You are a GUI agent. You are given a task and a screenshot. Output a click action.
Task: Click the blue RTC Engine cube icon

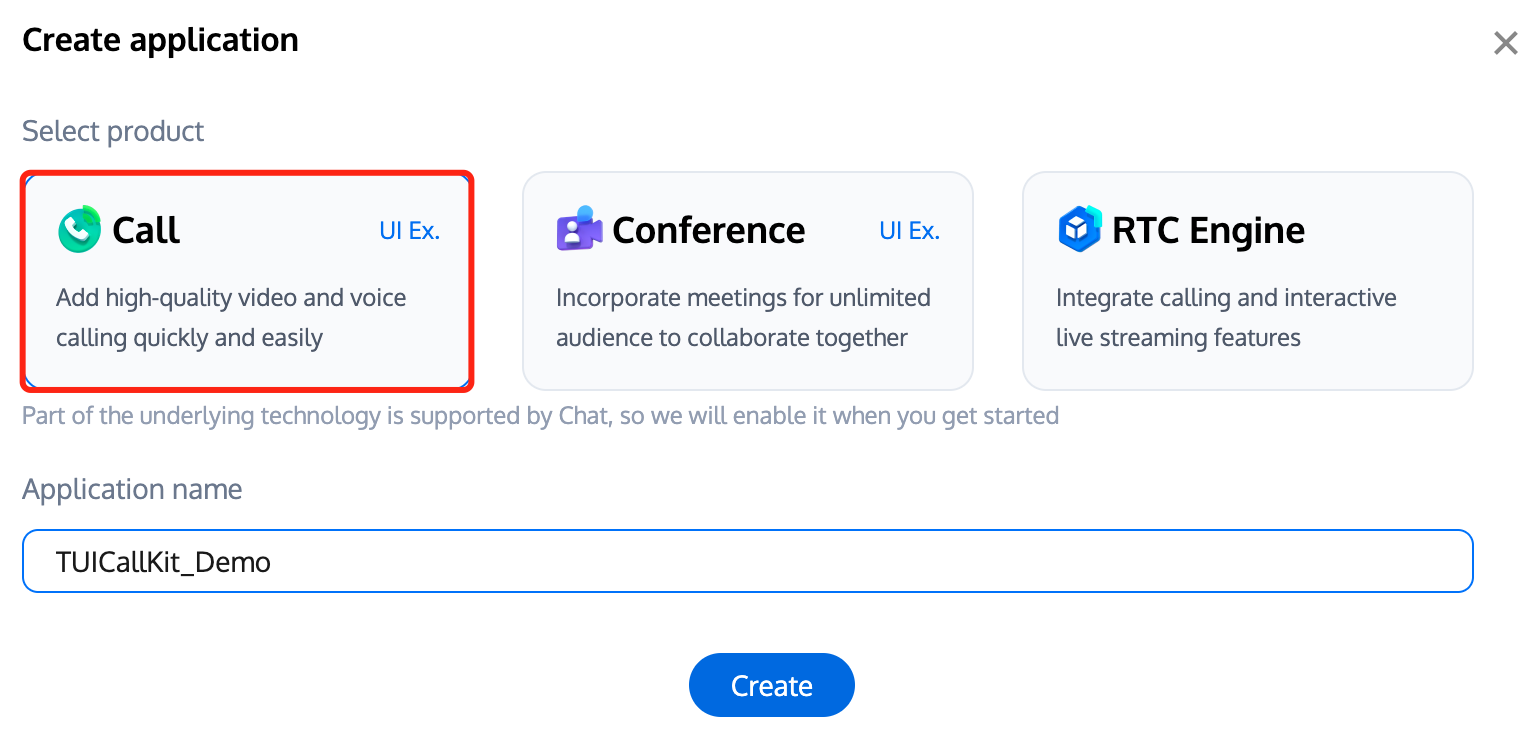tap(1079, 229)
